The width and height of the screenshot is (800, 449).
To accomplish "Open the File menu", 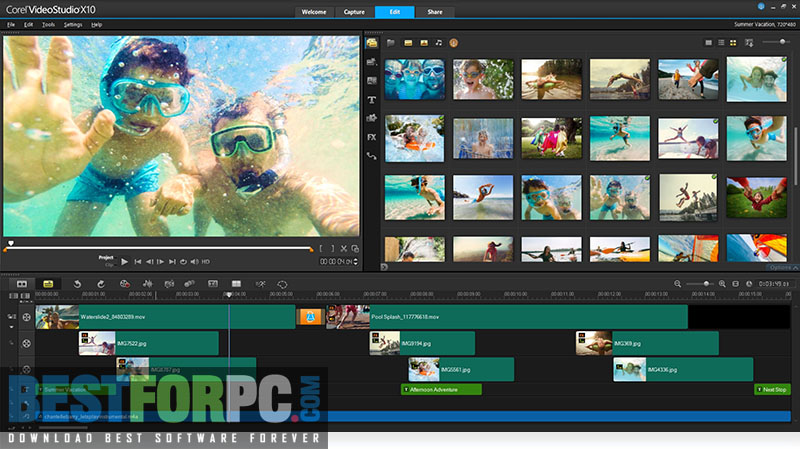I will point(11,24).
